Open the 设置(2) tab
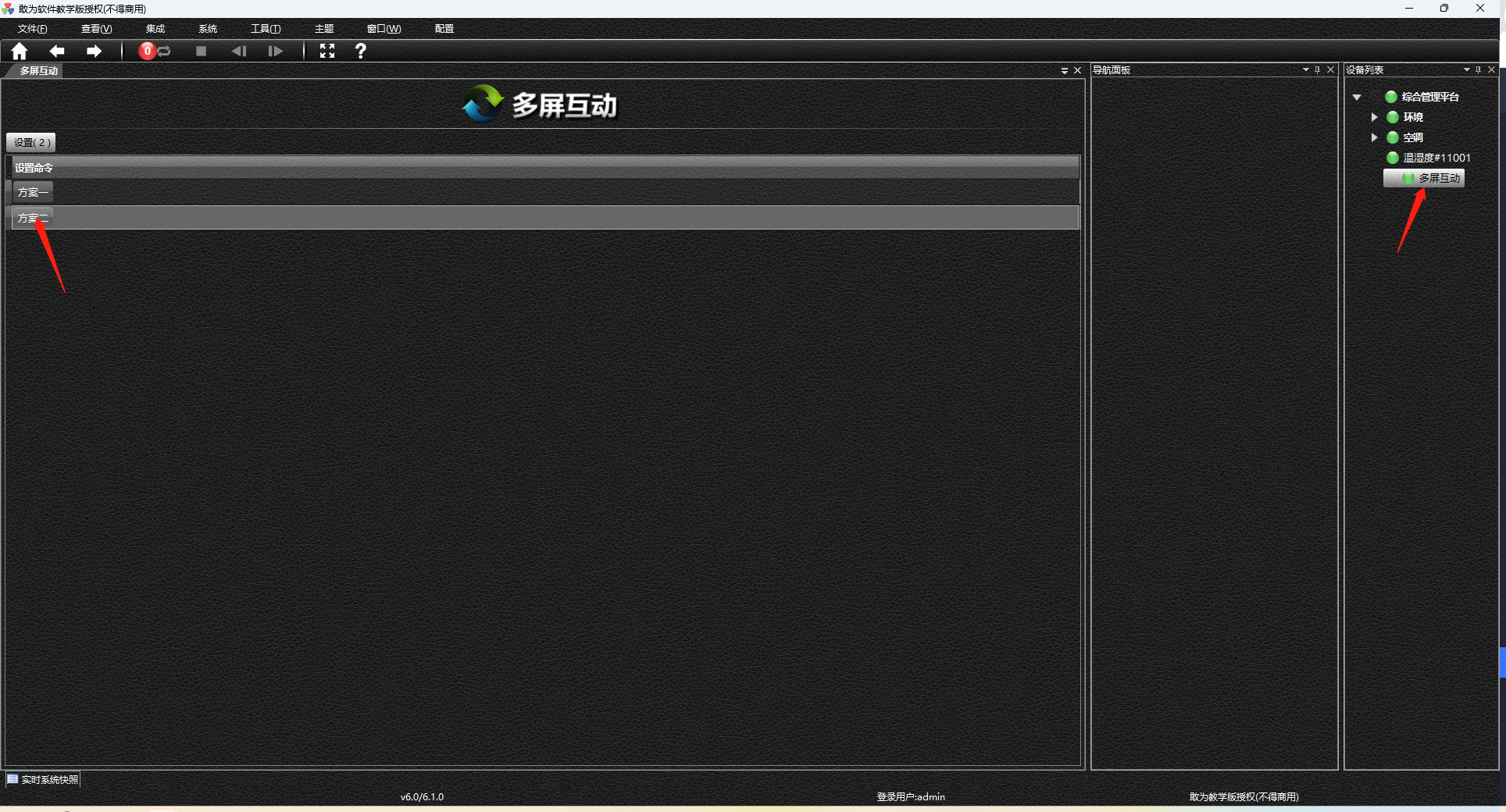The width and height of the screenshot is (1506, 812). [x=31, y=142]
